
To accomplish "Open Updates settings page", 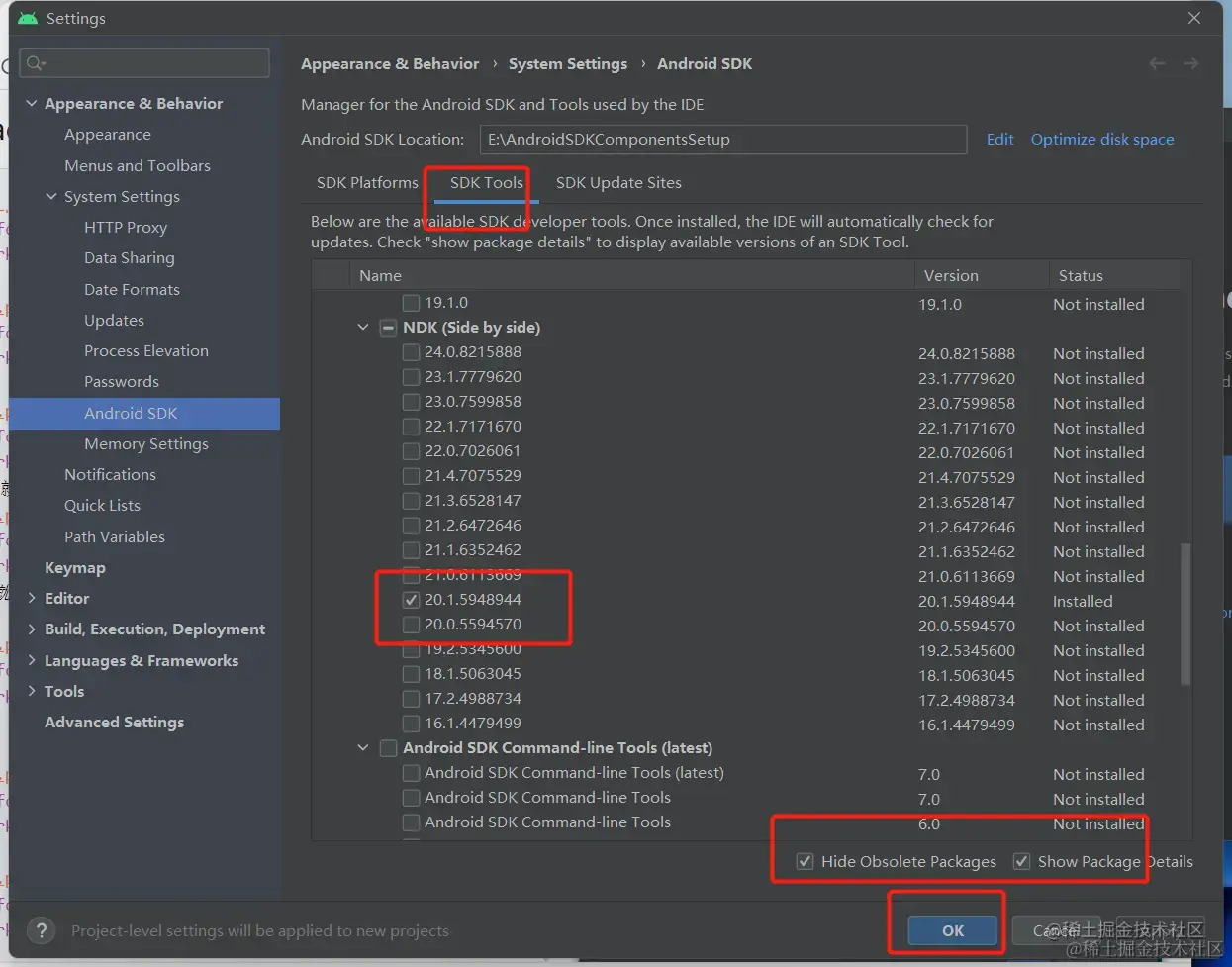I will point(114,320).
